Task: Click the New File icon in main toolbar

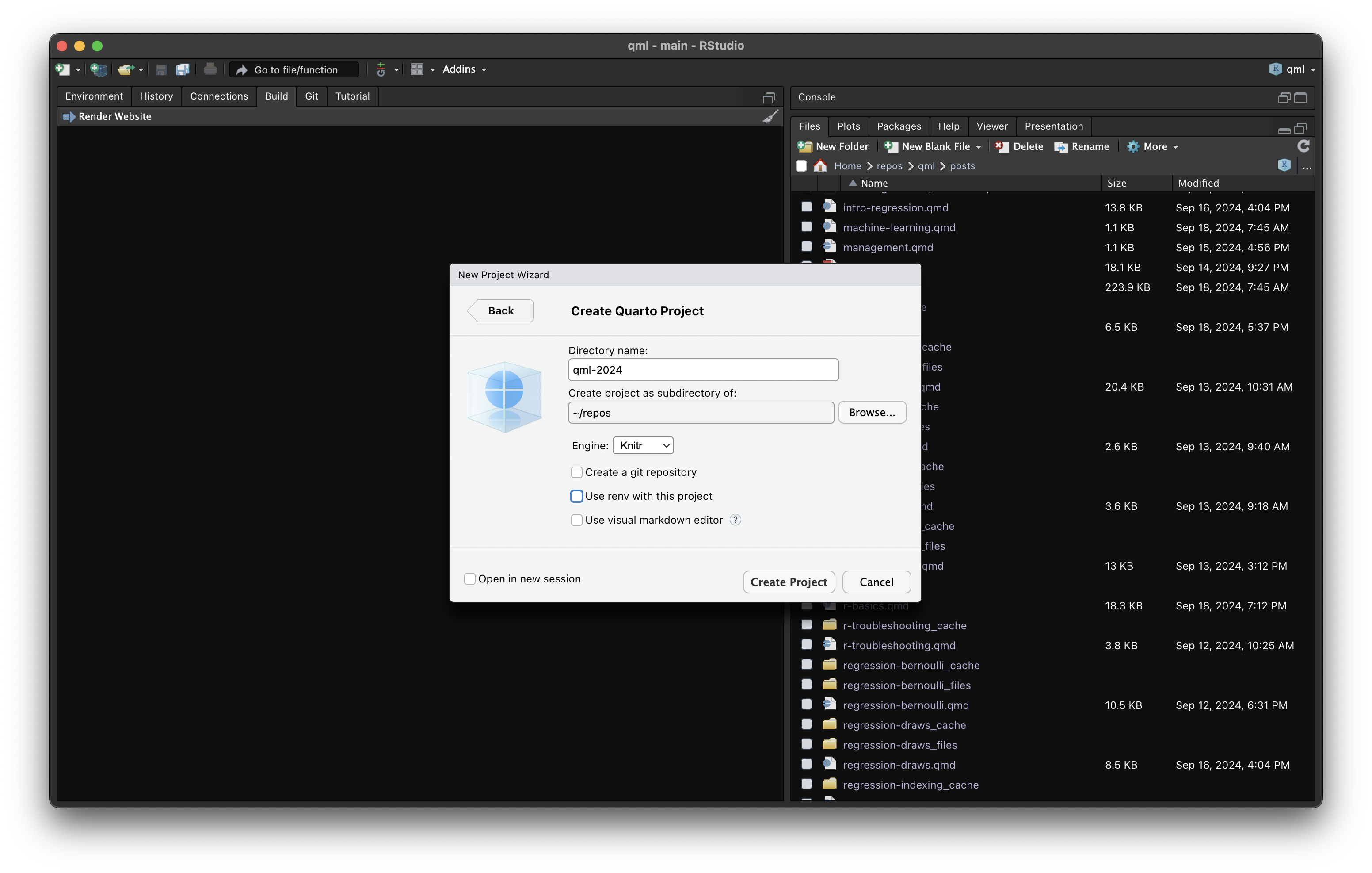Action: 62,69
